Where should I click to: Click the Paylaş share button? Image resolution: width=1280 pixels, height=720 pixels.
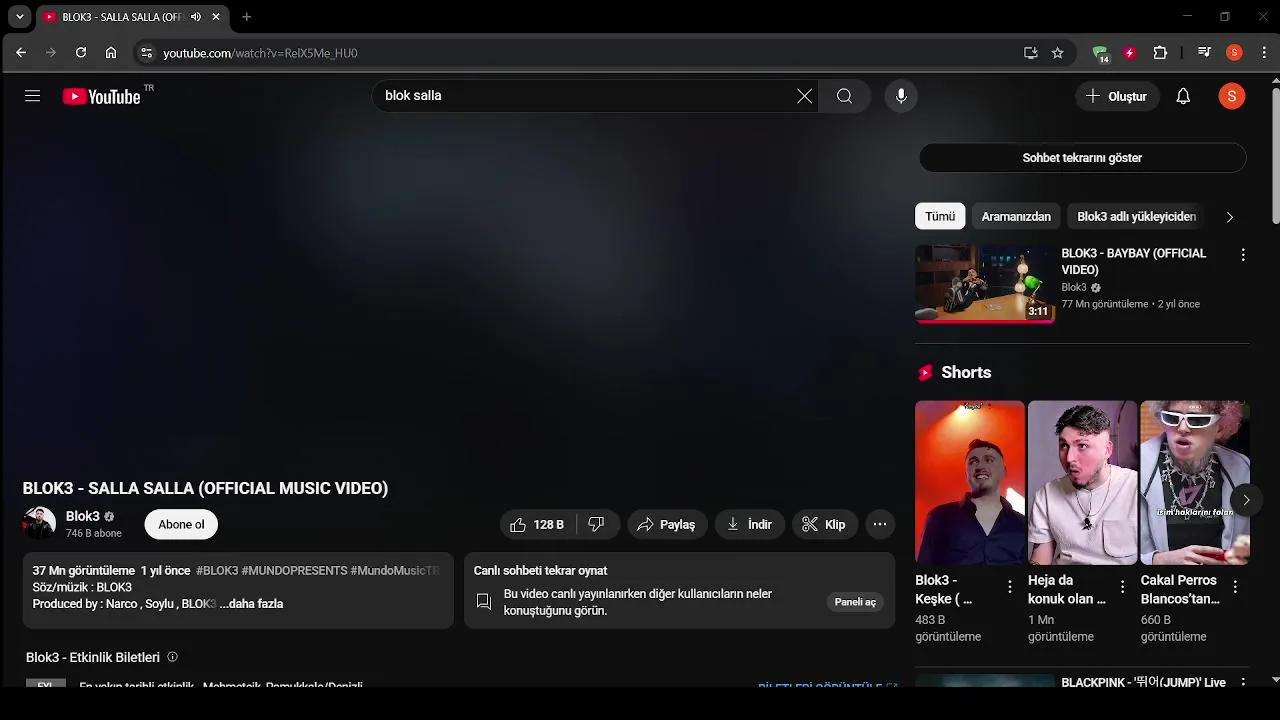click(666, 524)
